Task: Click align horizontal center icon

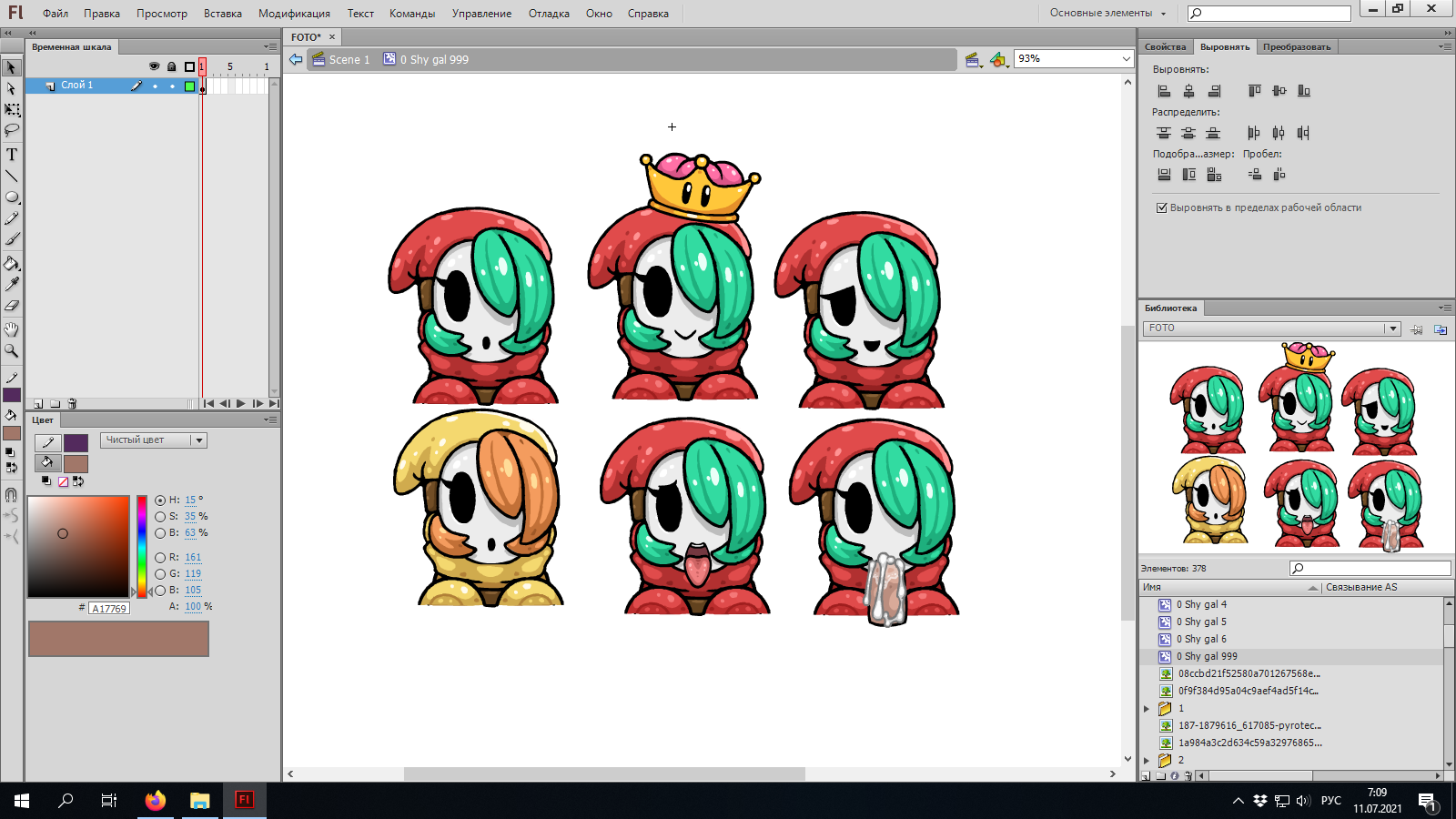Action: click(x=1188, y=91)
